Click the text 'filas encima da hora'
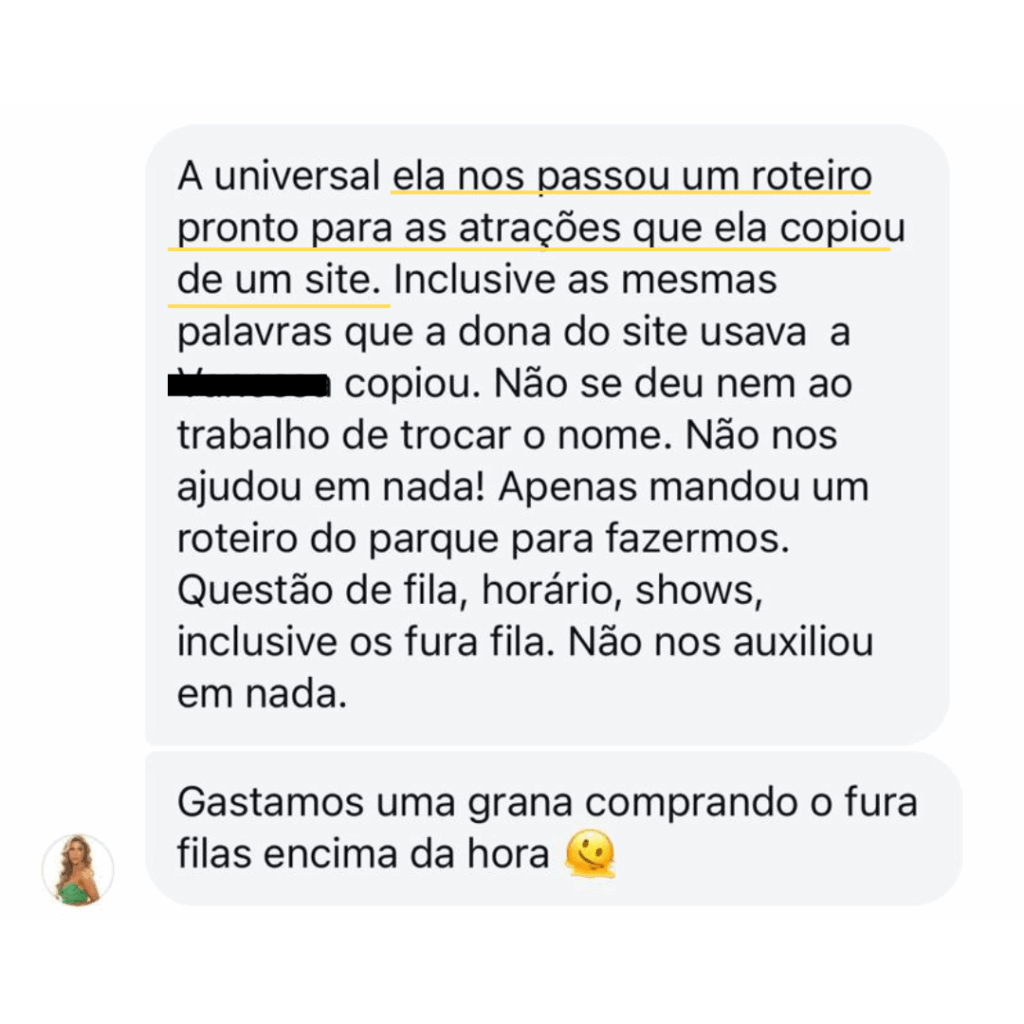Image resolution: width=1024 pixels, height=1024 pixels. [x=362, y=854]
